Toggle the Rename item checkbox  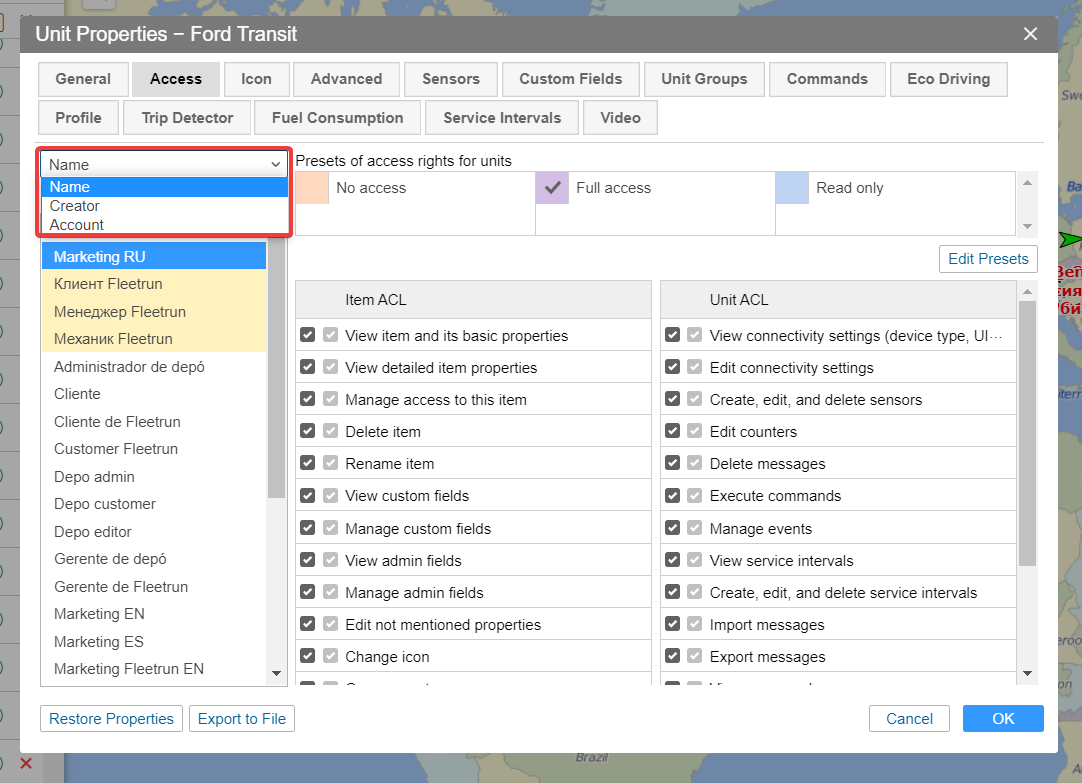coord(308,464)
